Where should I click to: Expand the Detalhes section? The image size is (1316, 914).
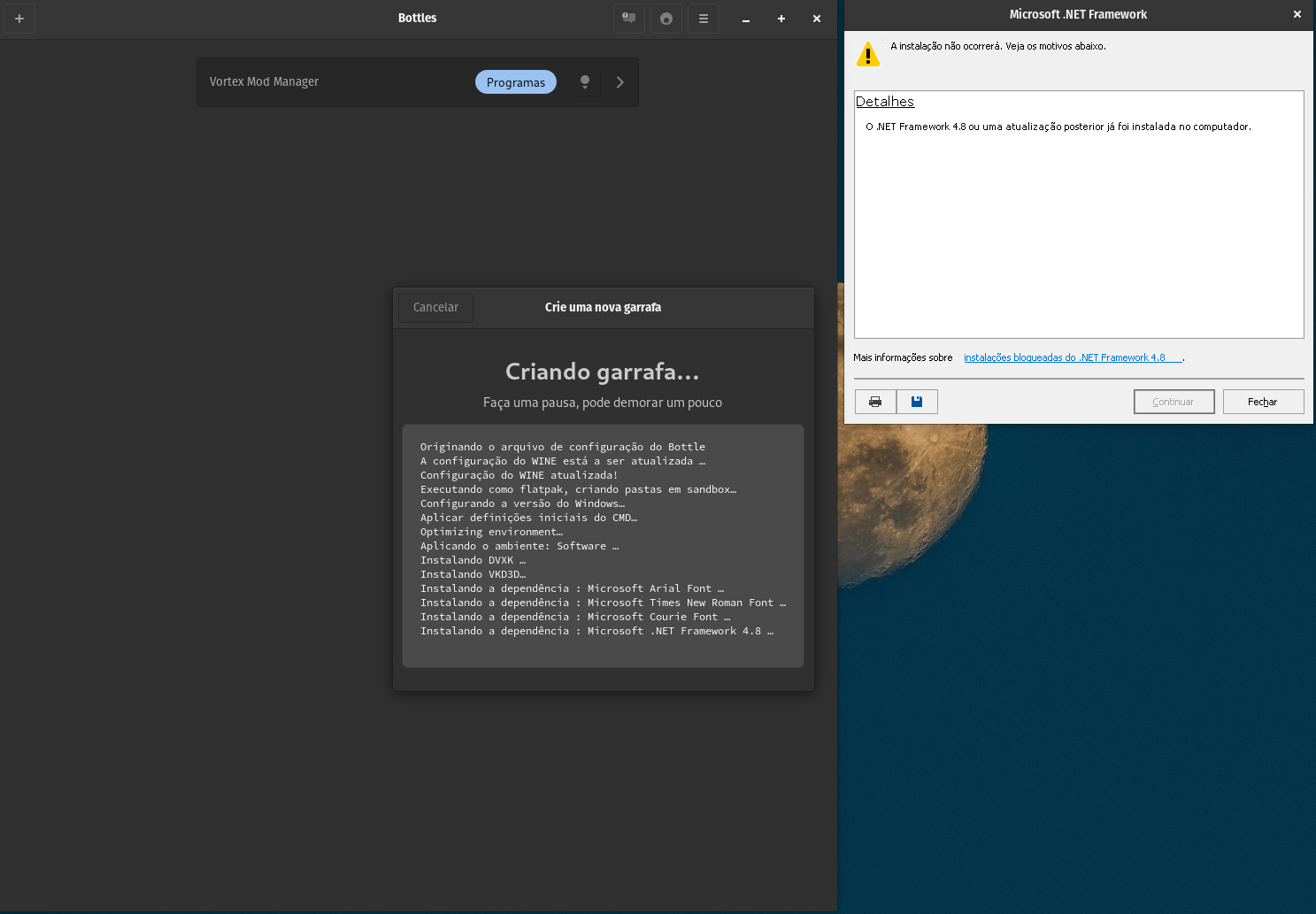click(x=884, y=101)
